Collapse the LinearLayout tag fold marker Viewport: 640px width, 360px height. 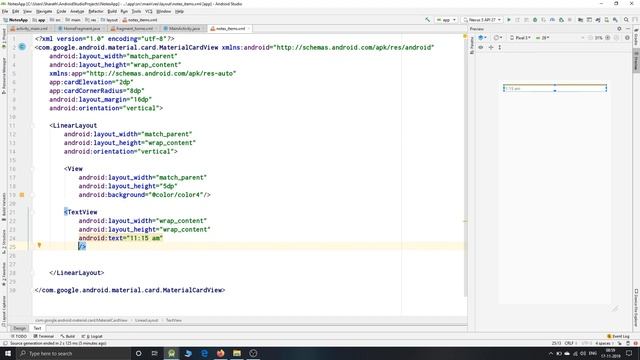coord(32,126)
